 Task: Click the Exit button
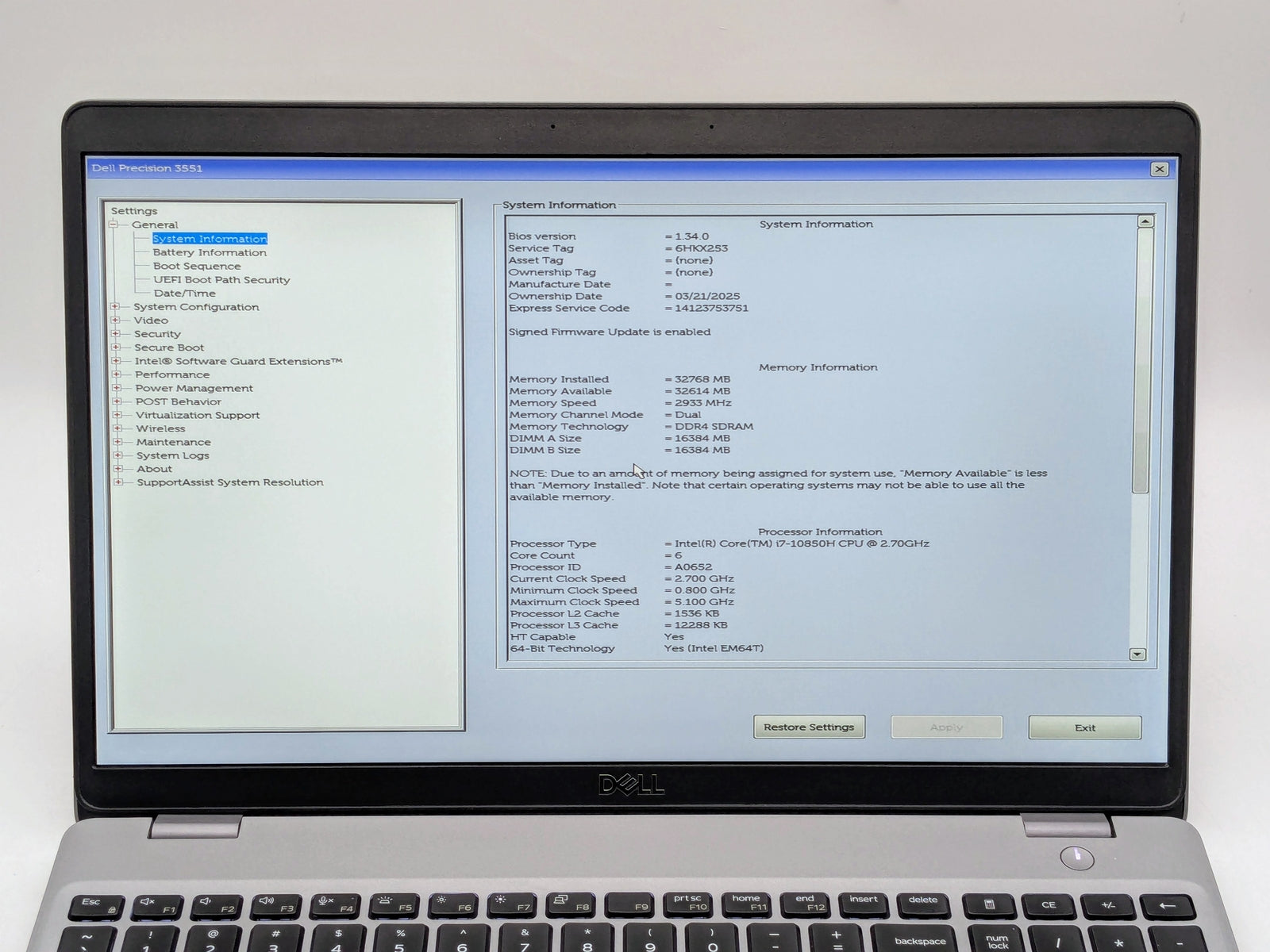point(1085,727)
